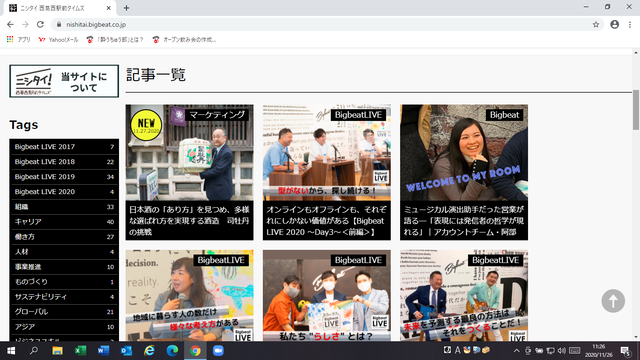Select the キャリア tag
640x360 pixels.
[64, 222]
